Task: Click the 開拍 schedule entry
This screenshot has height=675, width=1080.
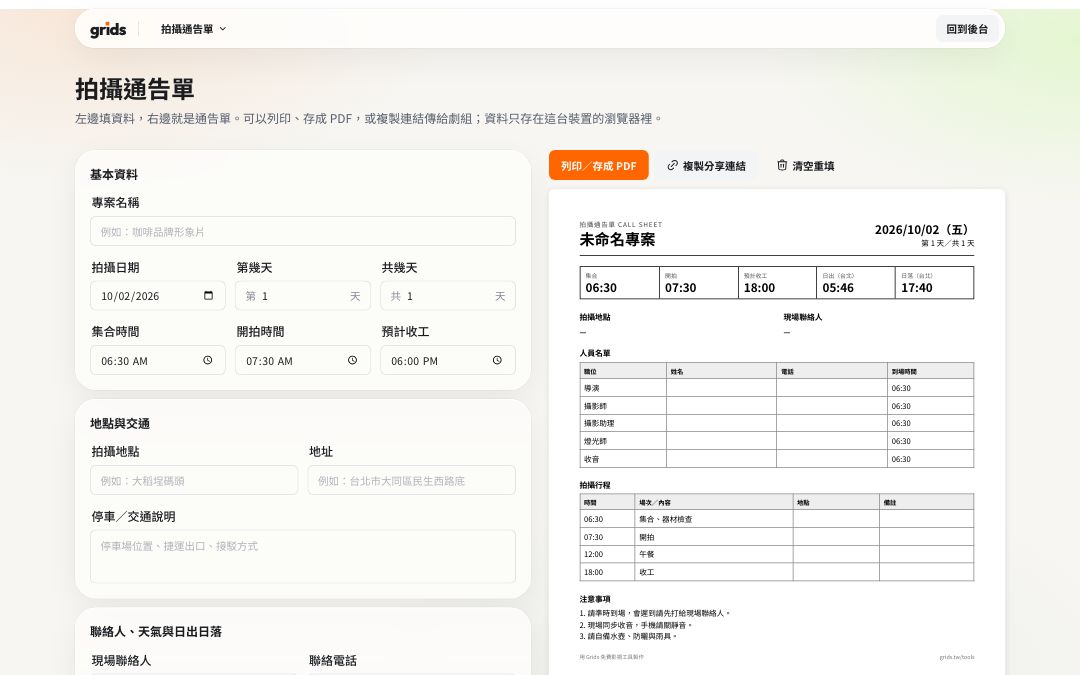Action: click(x=647, y=537)
